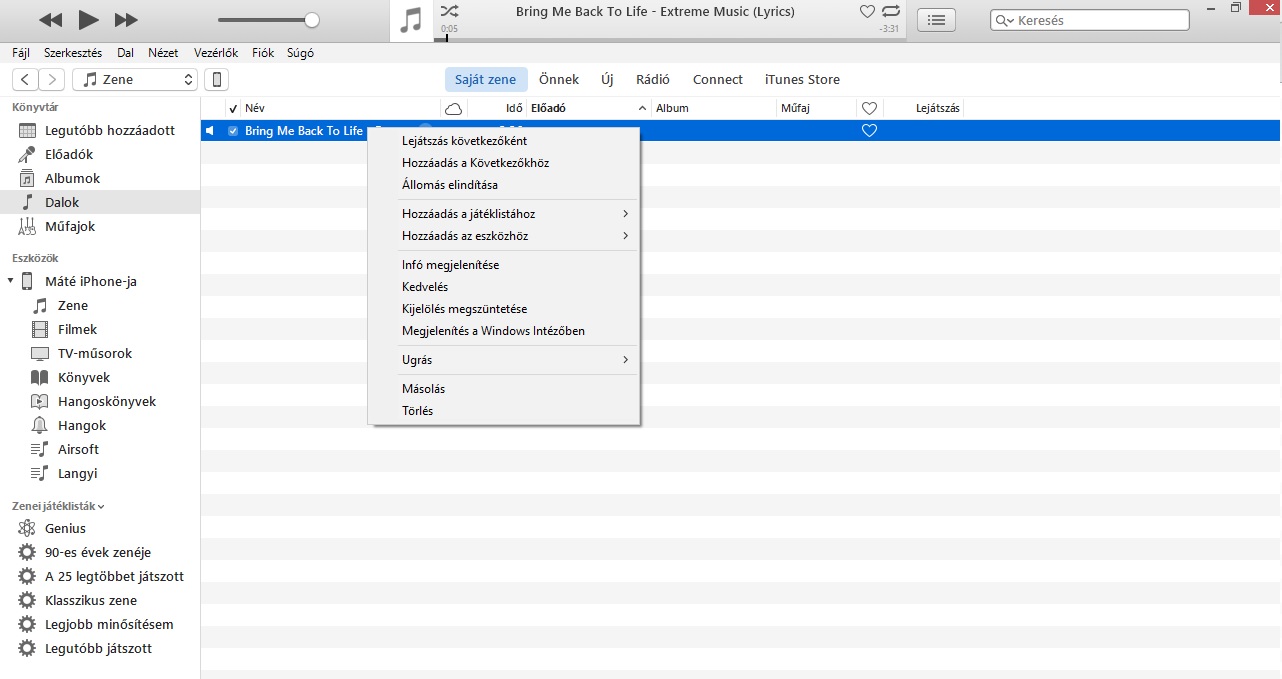Expand Hozzáadás a játéklistához submenu
This screenshot has height=679, width=1282.
click(504, 214)
